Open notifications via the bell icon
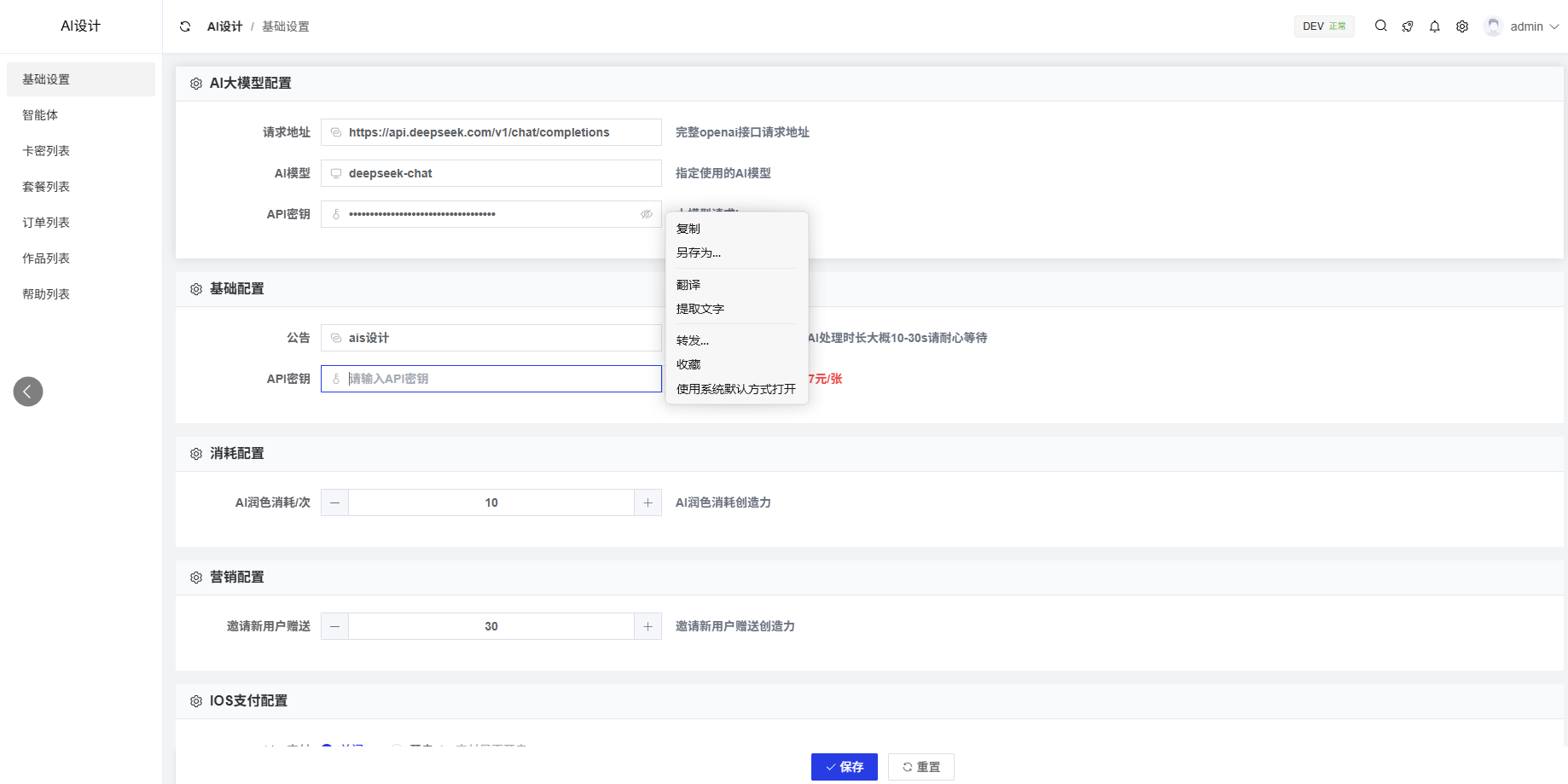 point(1435,26)
